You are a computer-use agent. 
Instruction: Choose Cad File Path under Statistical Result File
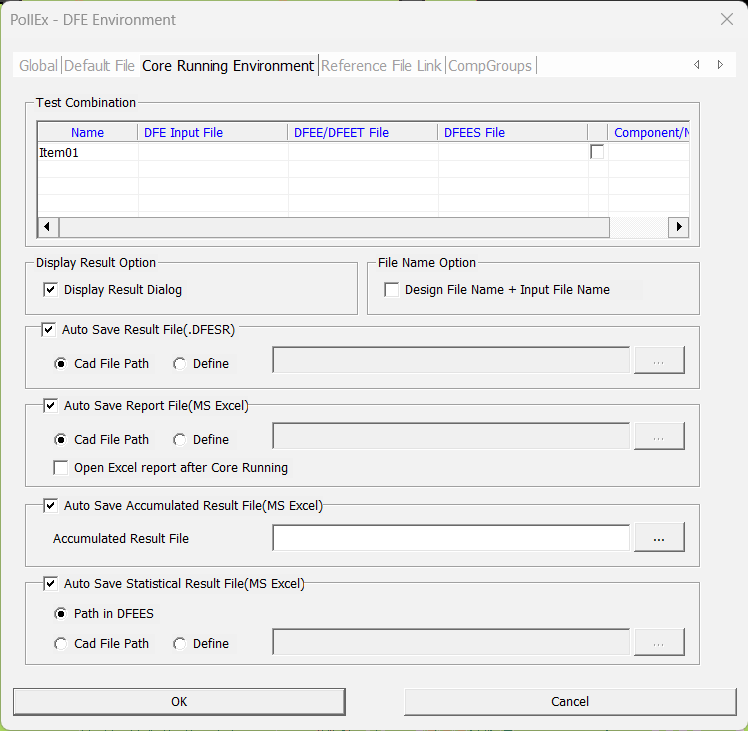[x=61, y=644]
